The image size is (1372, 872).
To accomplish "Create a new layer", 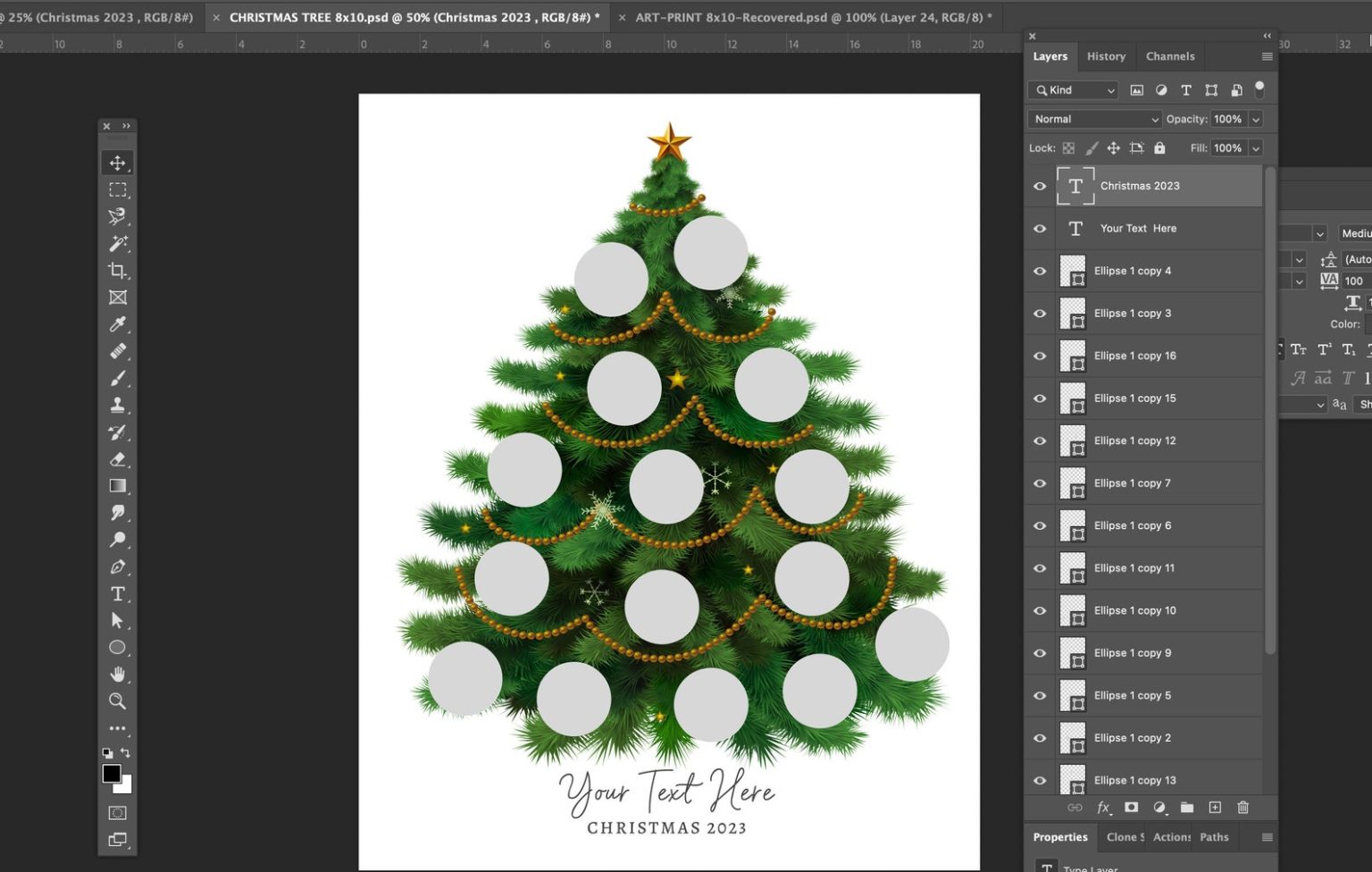I will pos(1215,807).
